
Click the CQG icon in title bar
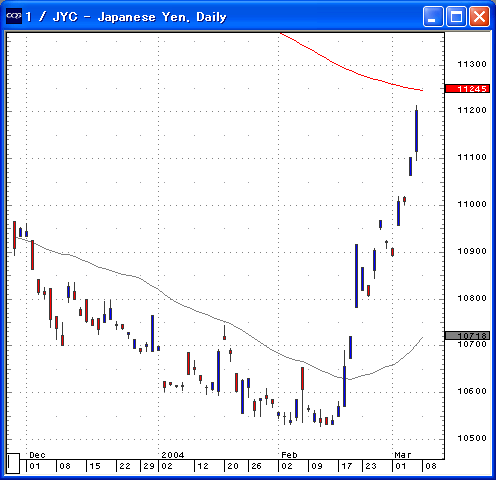pyautogui.click(x=14, y=16)
